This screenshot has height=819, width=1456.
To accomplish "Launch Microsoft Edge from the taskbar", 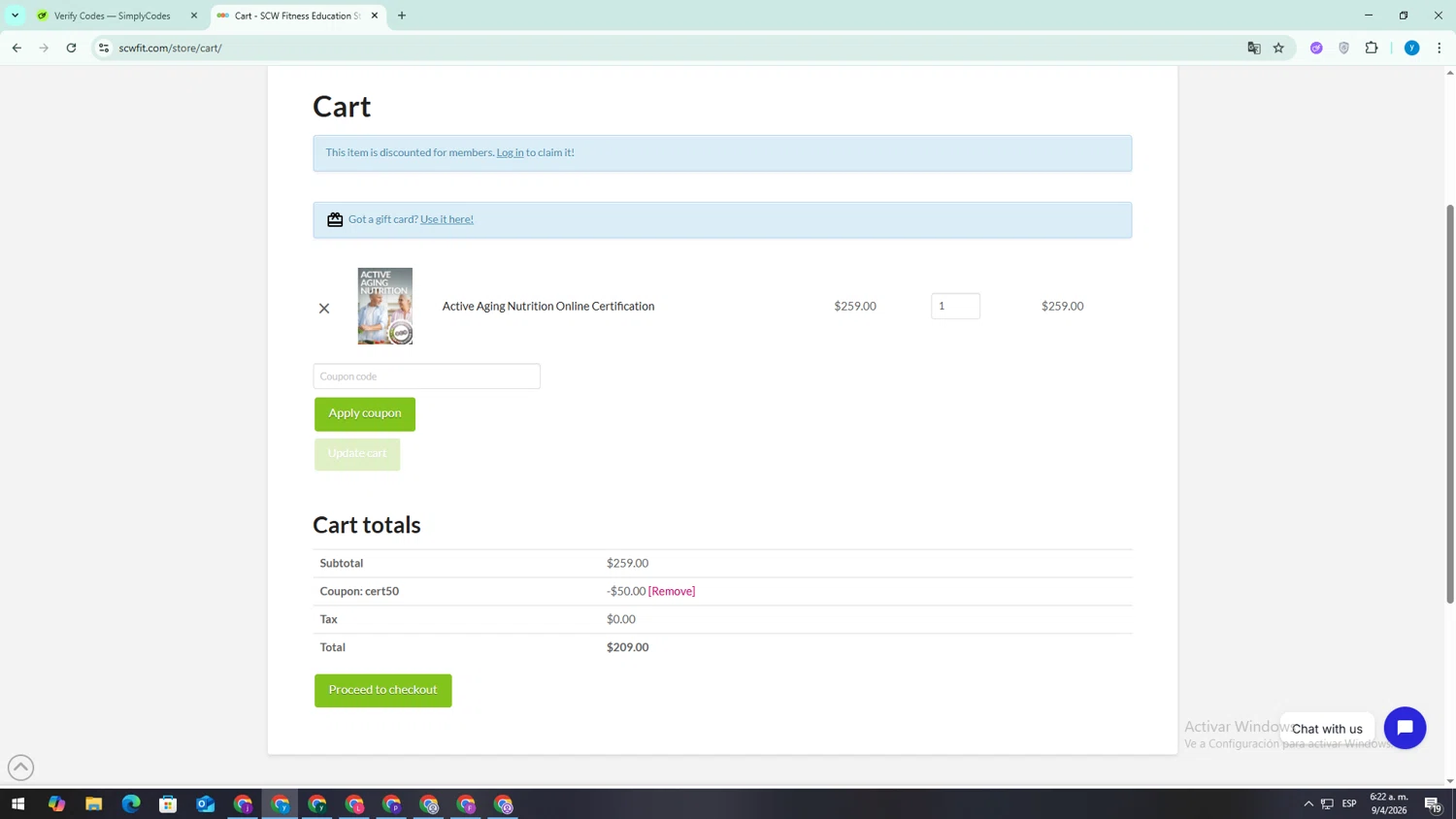I will click(x=131, y=803).
